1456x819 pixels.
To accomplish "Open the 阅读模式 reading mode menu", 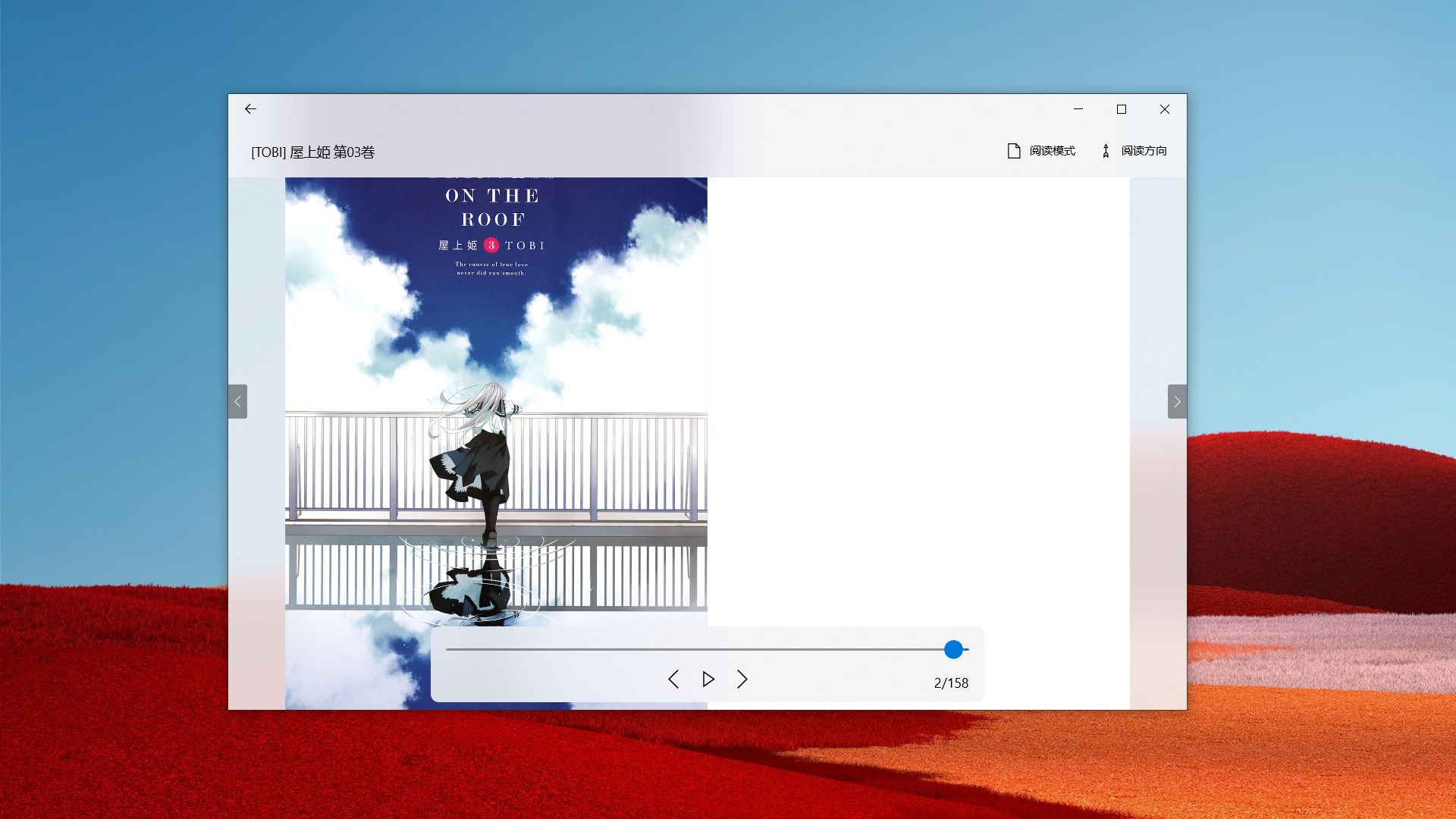I will (x=1052, y=151).
